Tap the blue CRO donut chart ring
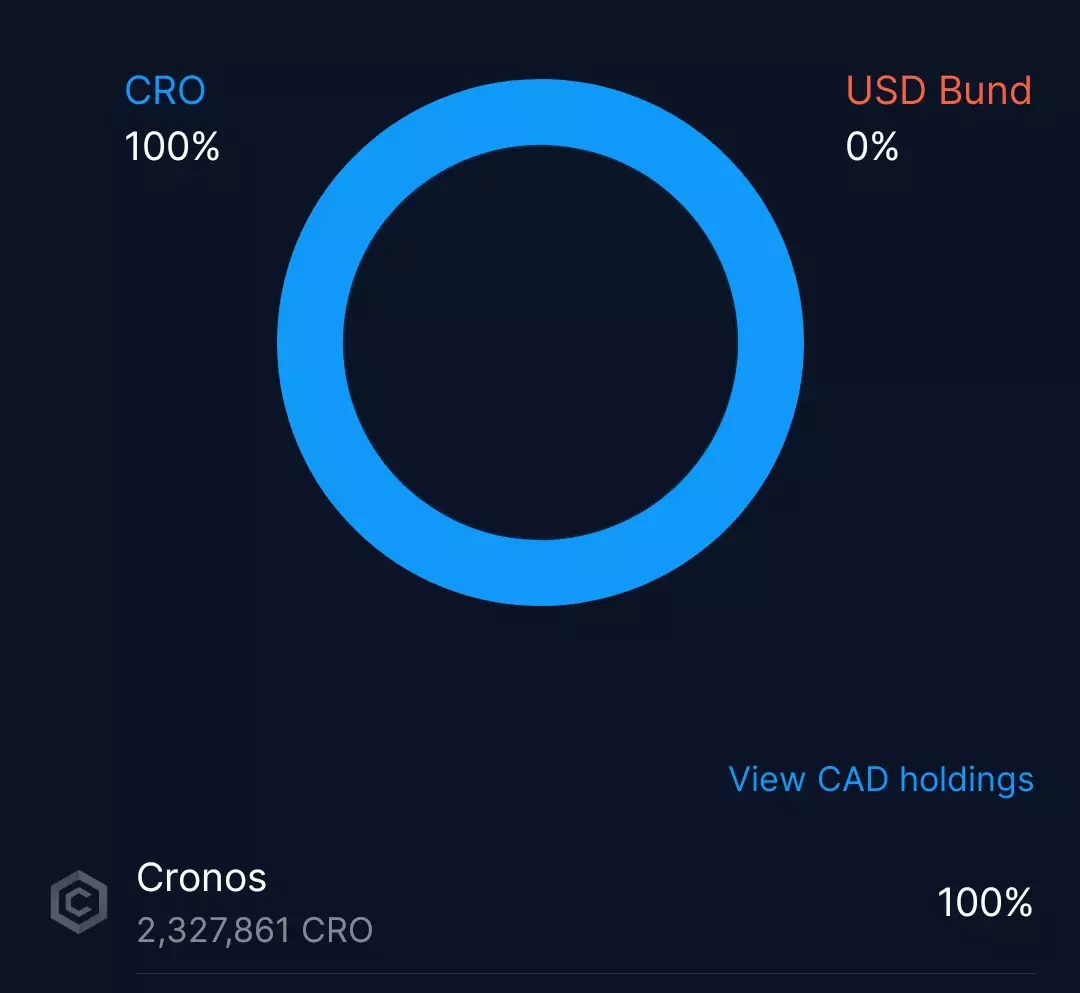This screenshot has height=993, width=1080. click(x=310, y=343)
